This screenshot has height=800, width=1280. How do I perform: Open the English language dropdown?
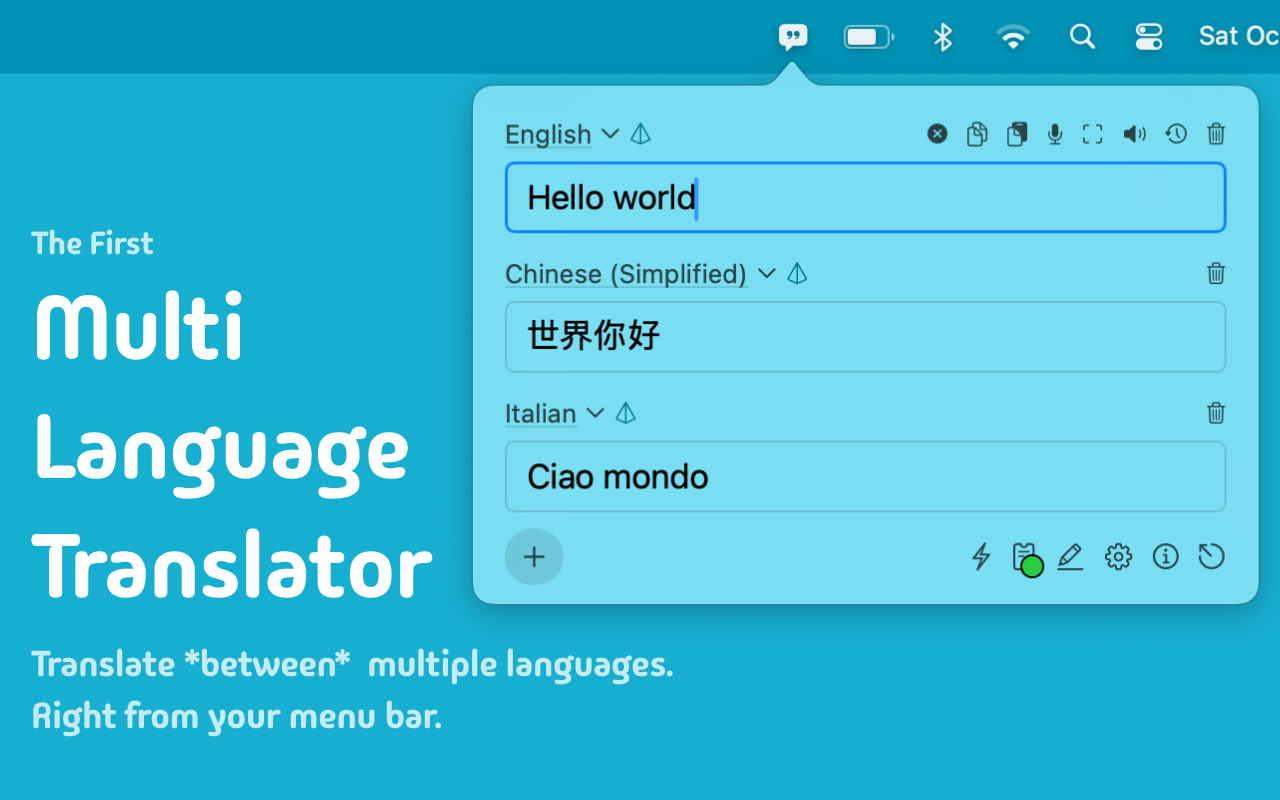(562, 134)
